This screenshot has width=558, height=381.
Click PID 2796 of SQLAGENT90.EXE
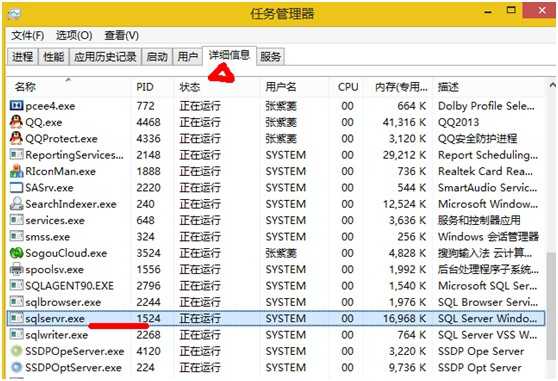(x=148, y=286)
